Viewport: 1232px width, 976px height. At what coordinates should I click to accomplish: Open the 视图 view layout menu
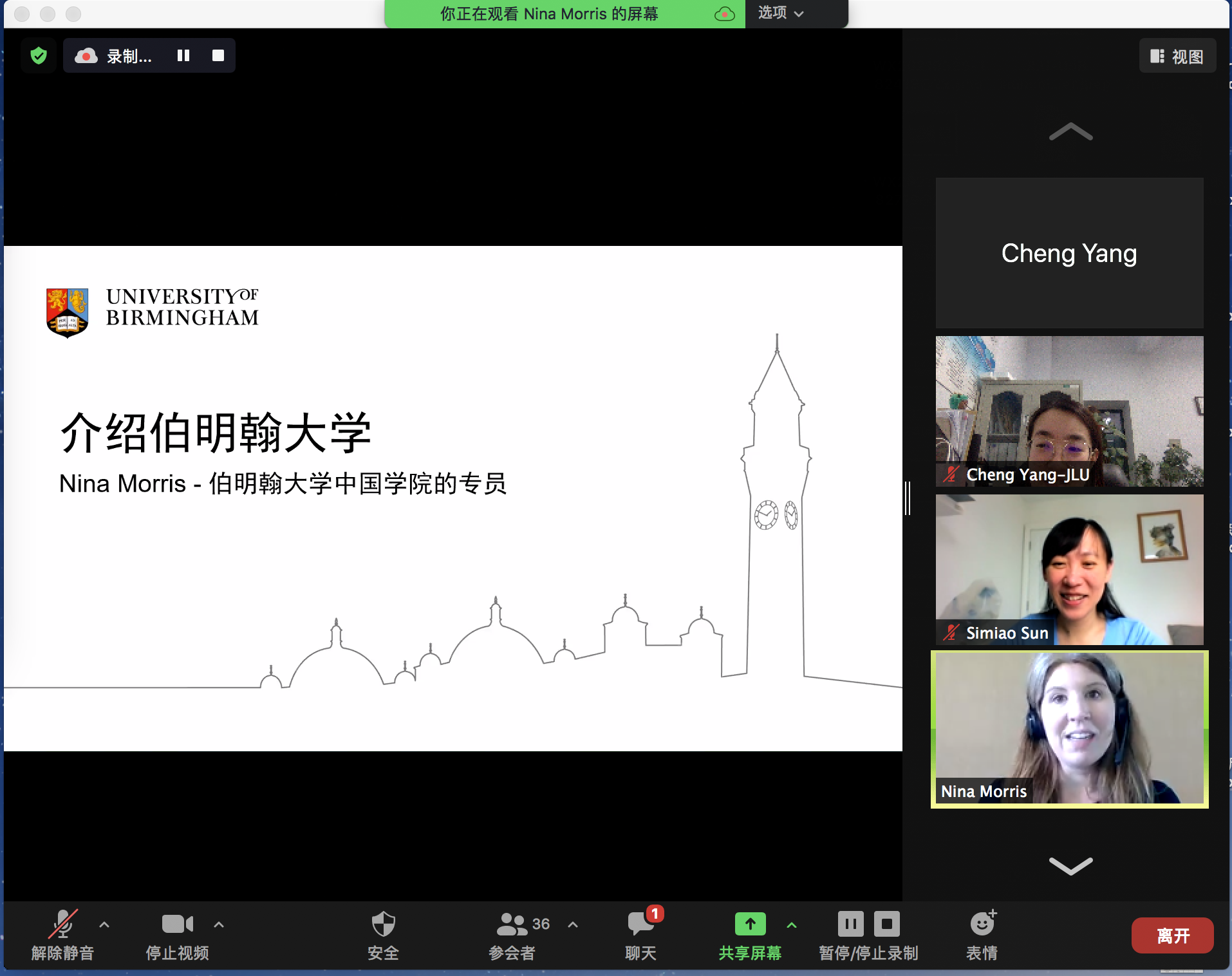1177,57
